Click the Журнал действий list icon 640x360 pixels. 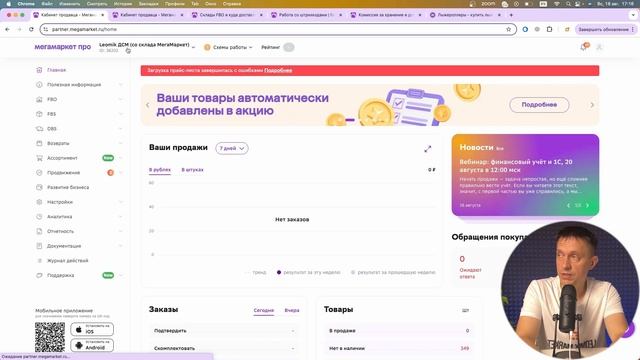pyautogui.click(x=39, y=261)
